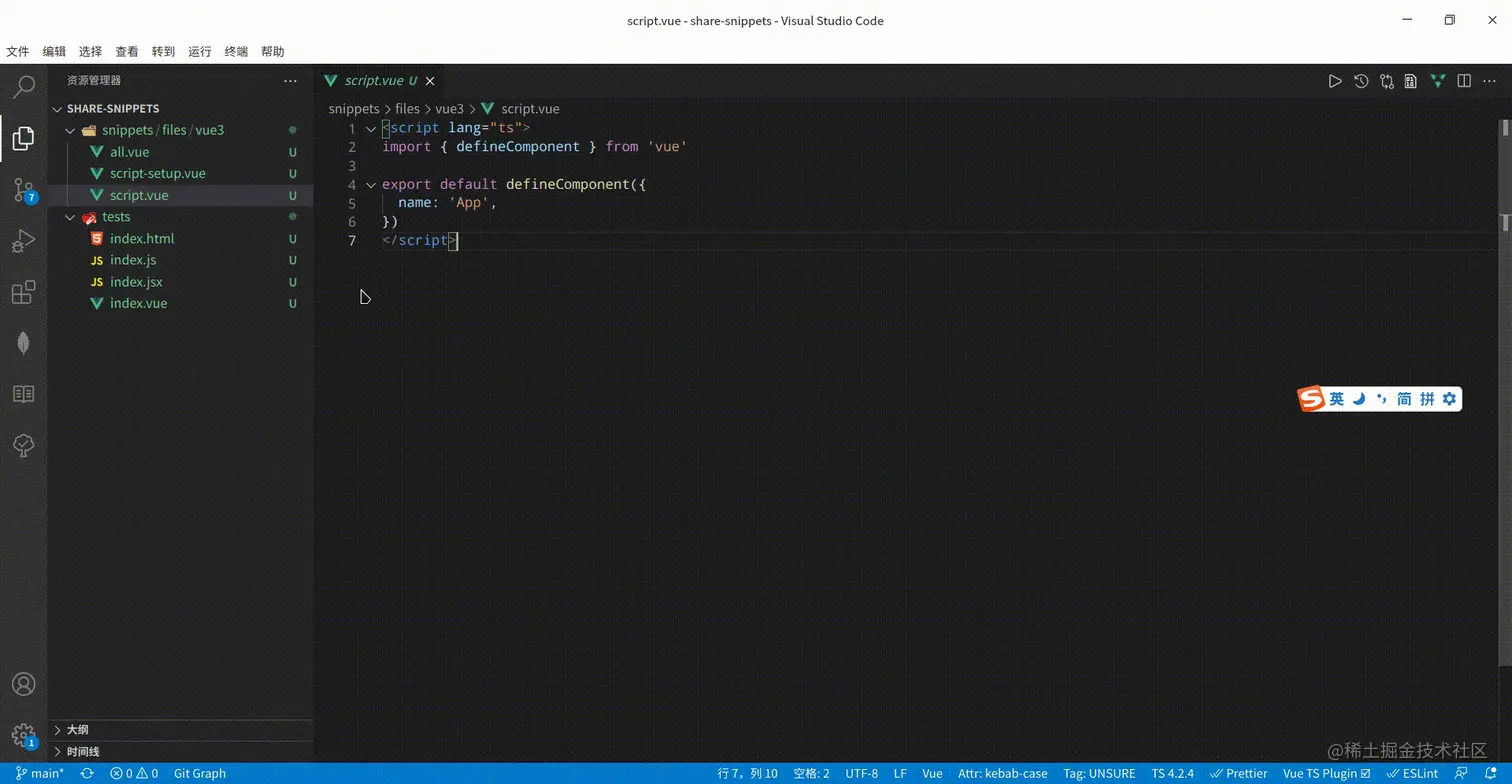This screenshot has height=784, width=1512.
Task: Open the Accounts icon
Action: pos(24,684)
